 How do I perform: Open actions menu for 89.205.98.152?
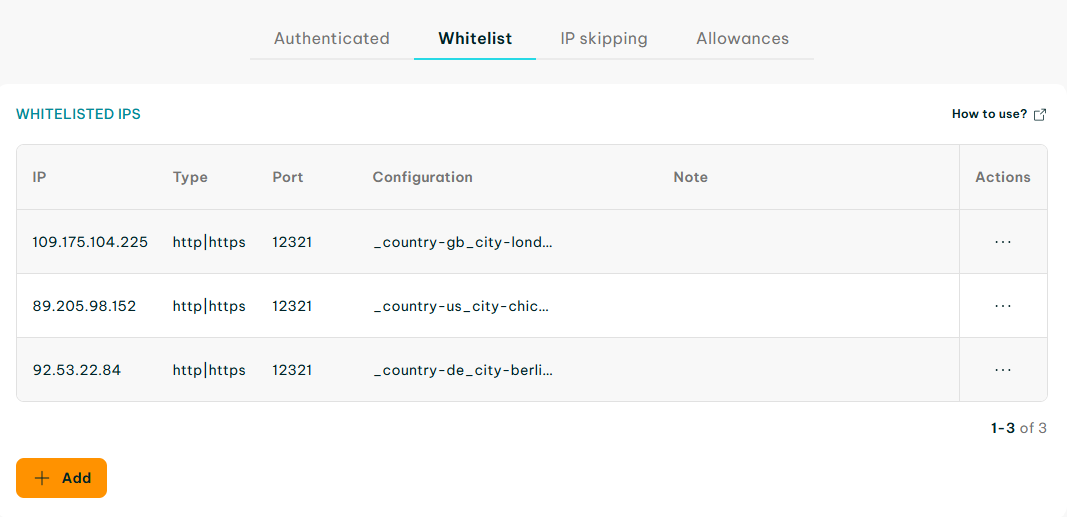(1003, 306)
